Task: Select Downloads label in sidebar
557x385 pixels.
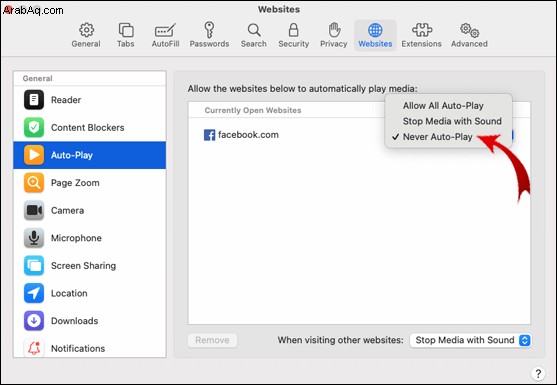Action: [x=75, y=321]
